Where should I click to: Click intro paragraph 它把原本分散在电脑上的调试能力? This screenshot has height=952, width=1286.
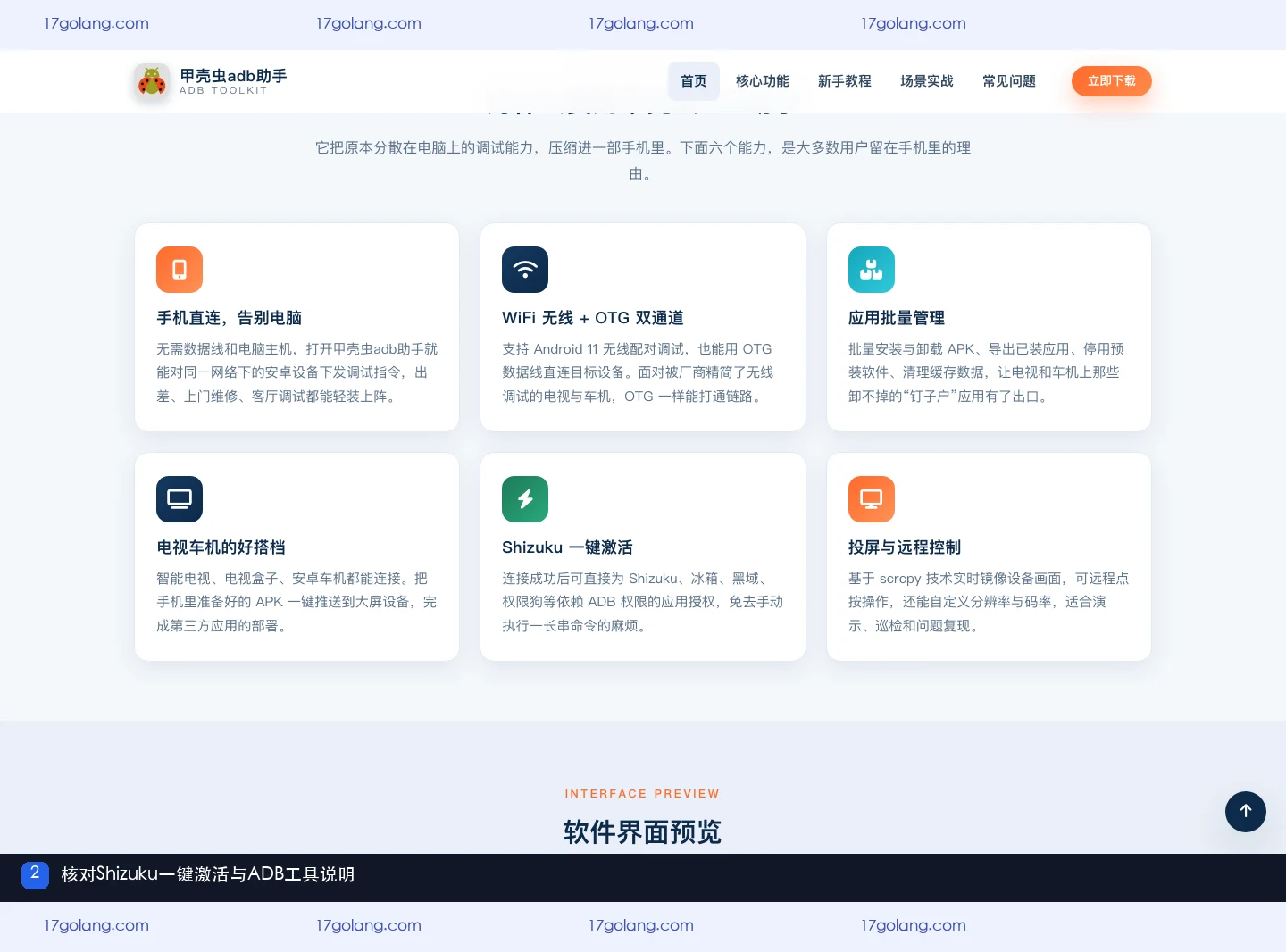pyautogui.click(x=643, y=161)
